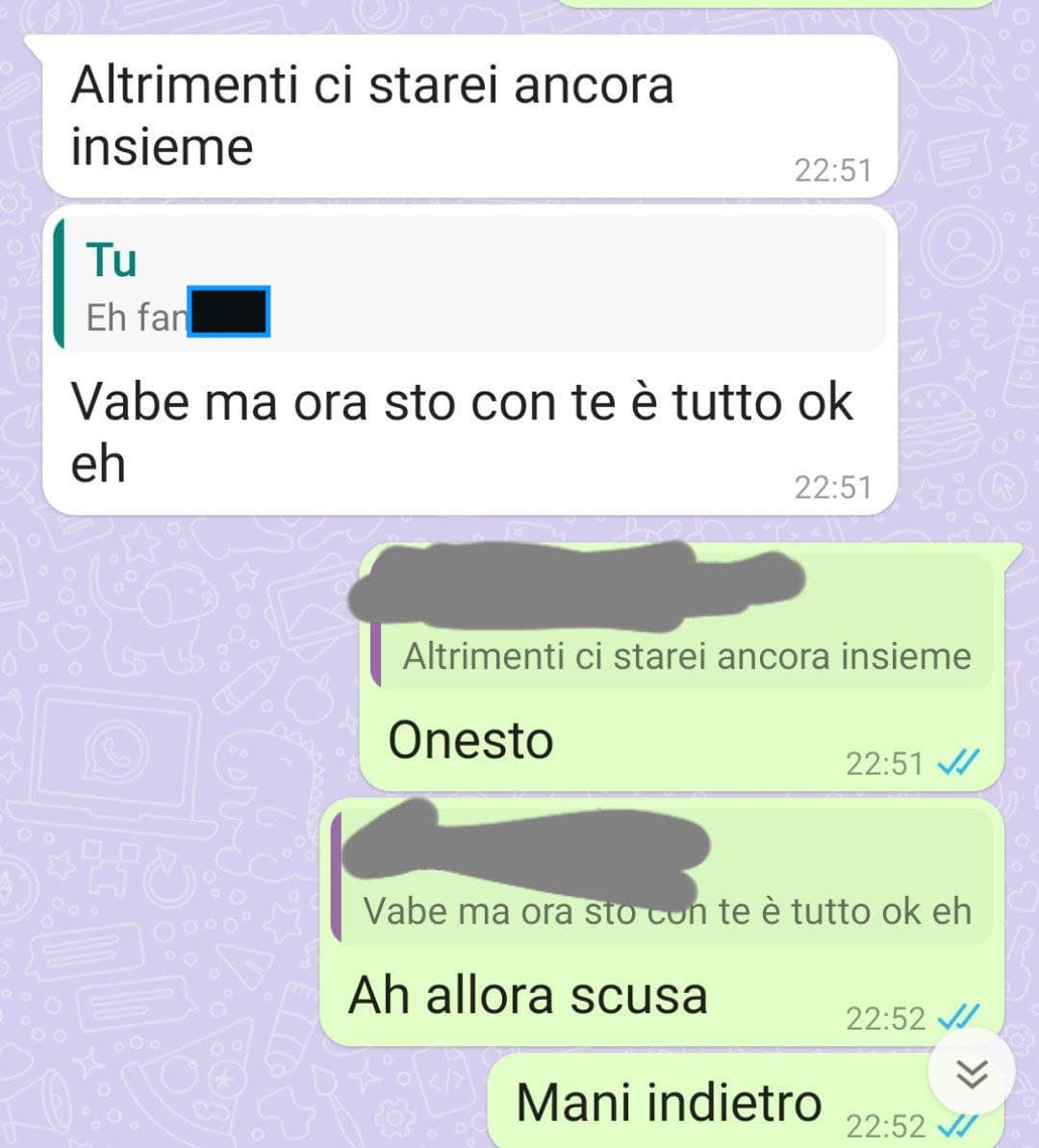Open quoted "Altrimenti ci starei ancora insieme" in green bubble

681,622
